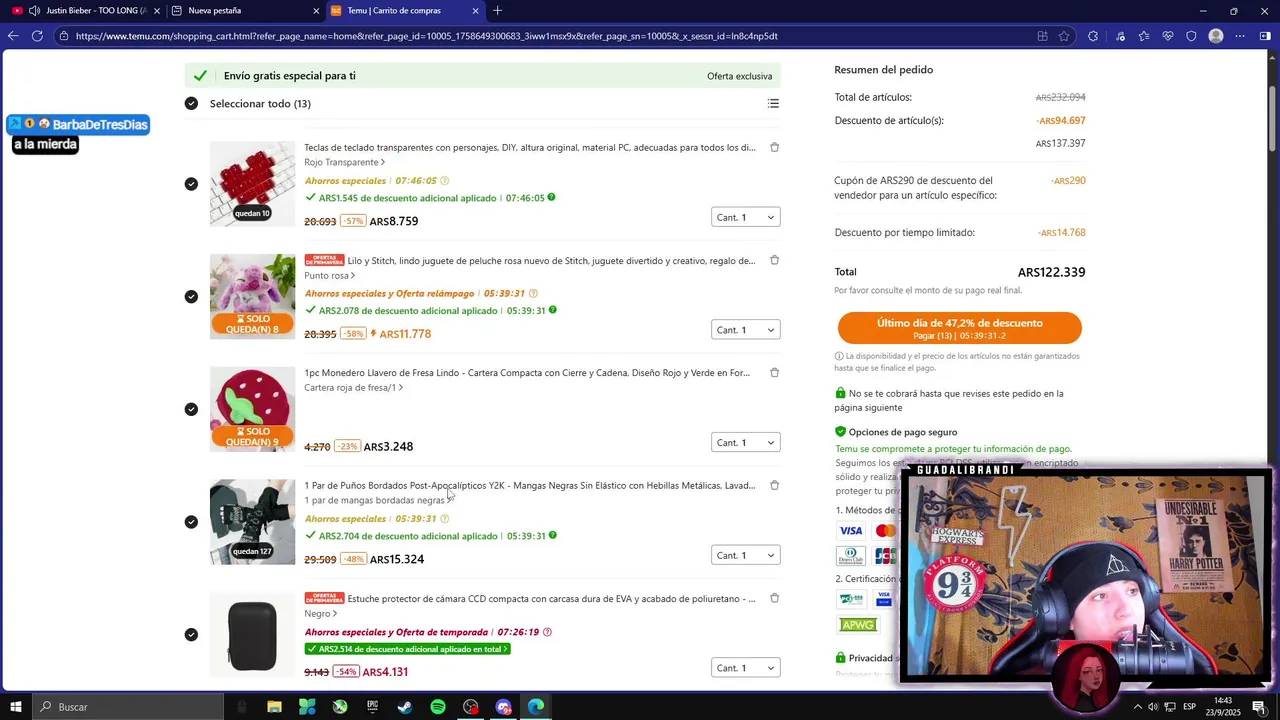
Task: Click the taskbar Buscar search box
Action: (128, 707)
